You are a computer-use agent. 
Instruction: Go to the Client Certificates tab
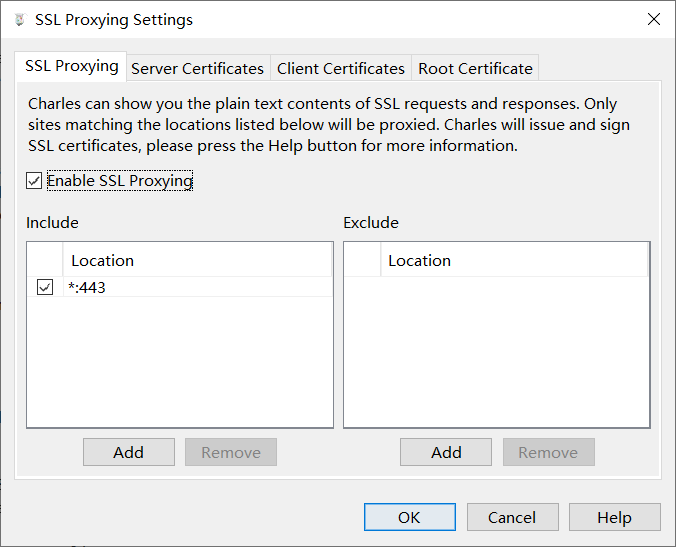coord(341,68)
